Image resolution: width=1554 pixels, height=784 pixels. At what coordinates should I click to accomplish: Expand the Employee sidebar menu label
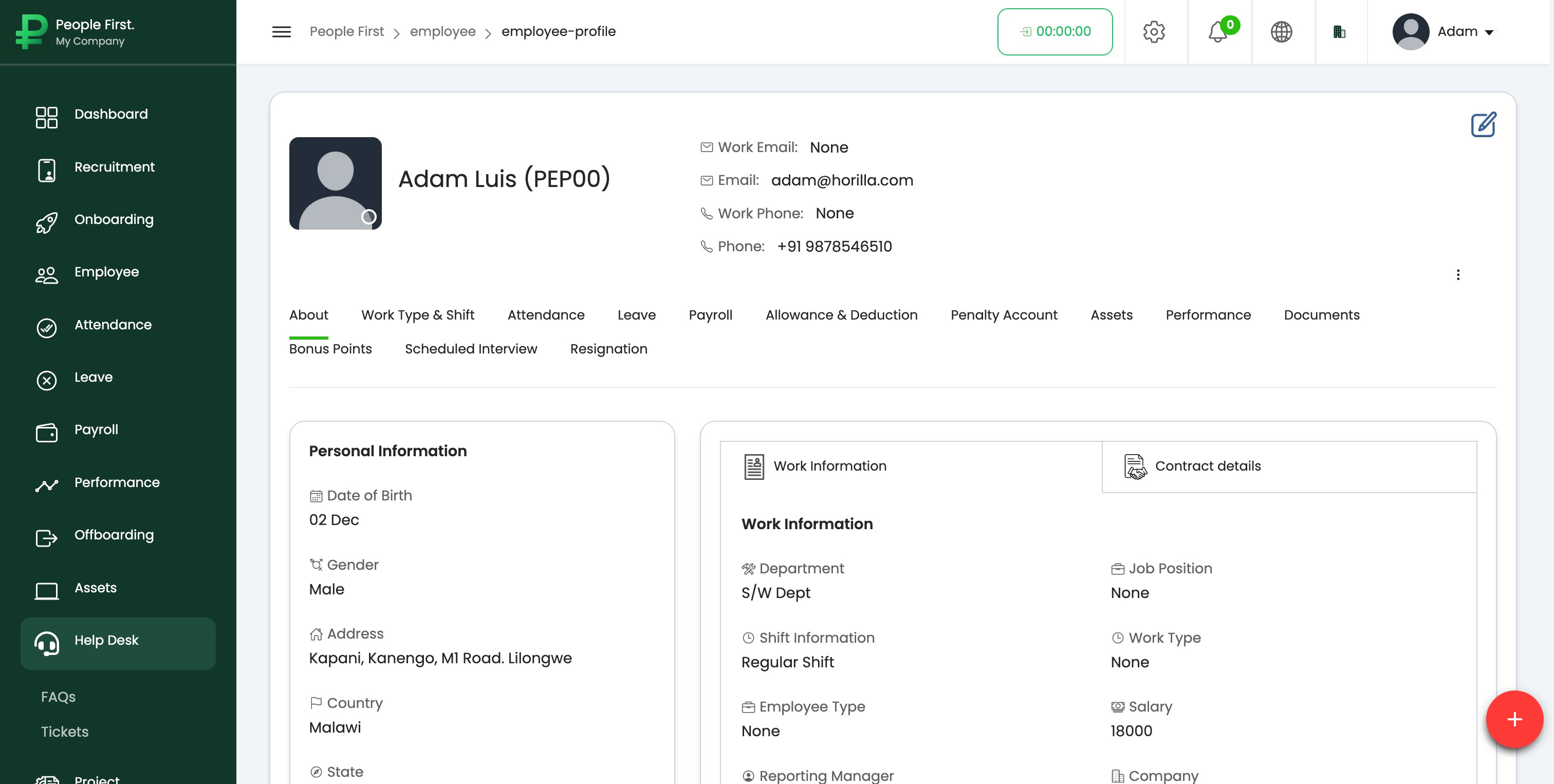(106, 272)
